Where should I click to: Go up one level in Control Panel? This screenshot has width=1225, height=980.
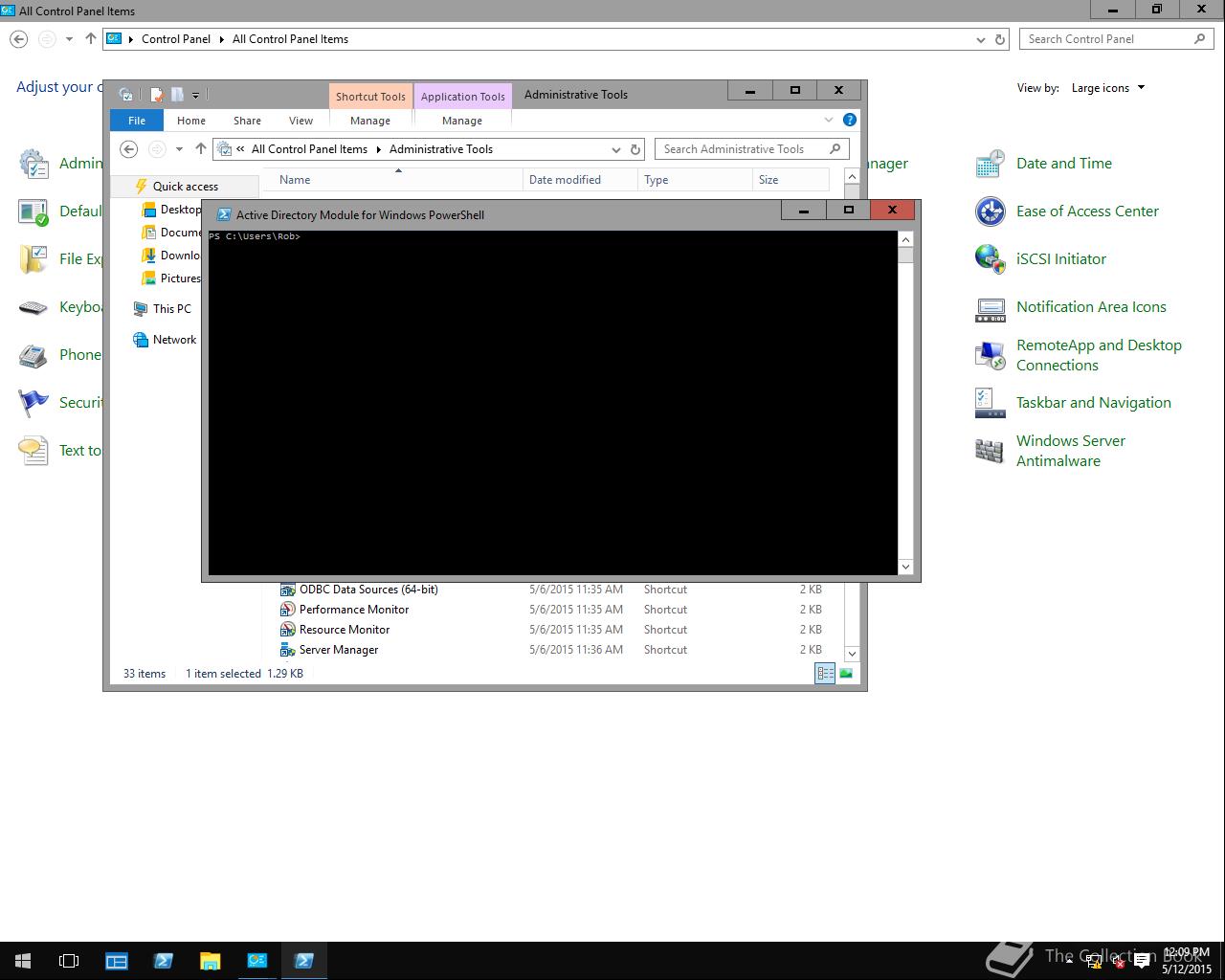[x=91, y=39]
